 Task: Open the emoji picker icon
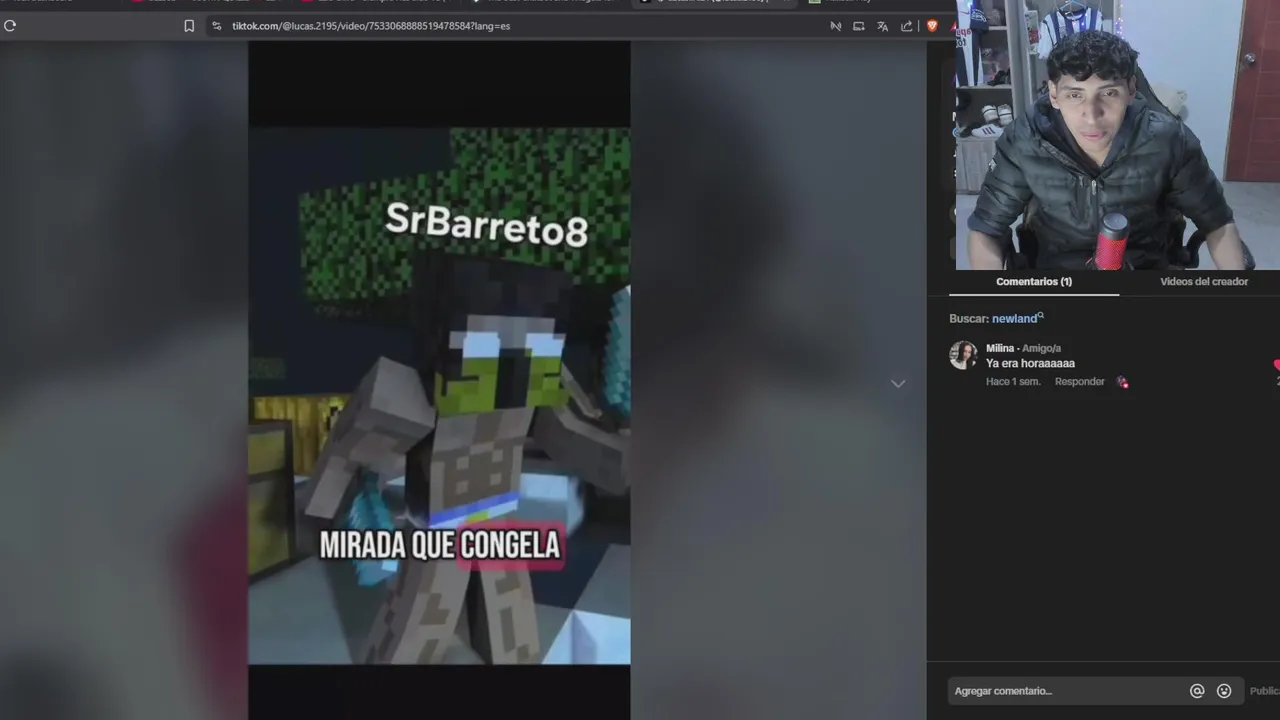[1224, 691]
